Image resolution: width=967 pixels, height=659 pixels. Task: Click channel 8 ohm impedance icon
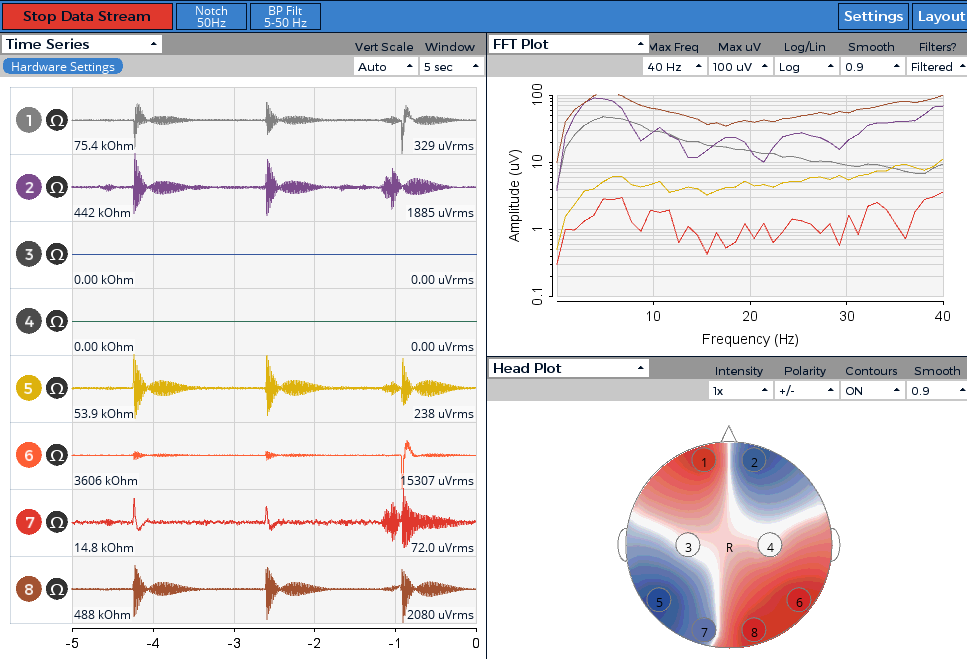(x=57, y=589)
